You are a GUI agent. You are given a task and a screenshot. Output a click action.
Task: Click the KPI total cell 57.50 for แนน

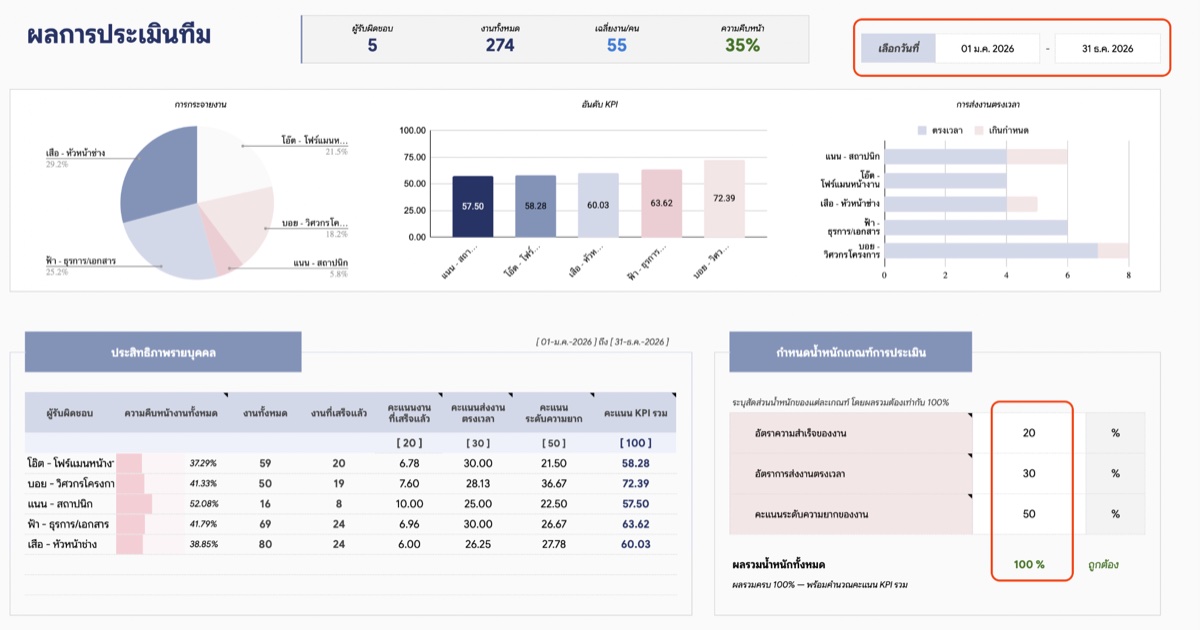tap(635, 504)
